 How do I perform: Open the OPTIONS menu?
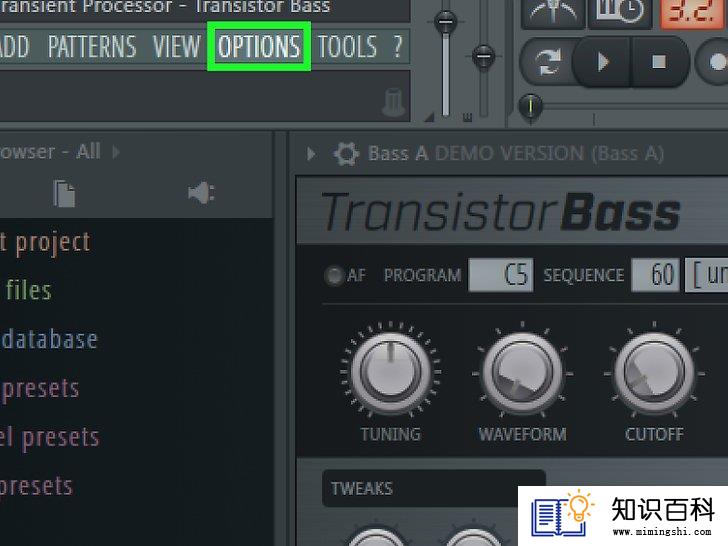[259, 46]
